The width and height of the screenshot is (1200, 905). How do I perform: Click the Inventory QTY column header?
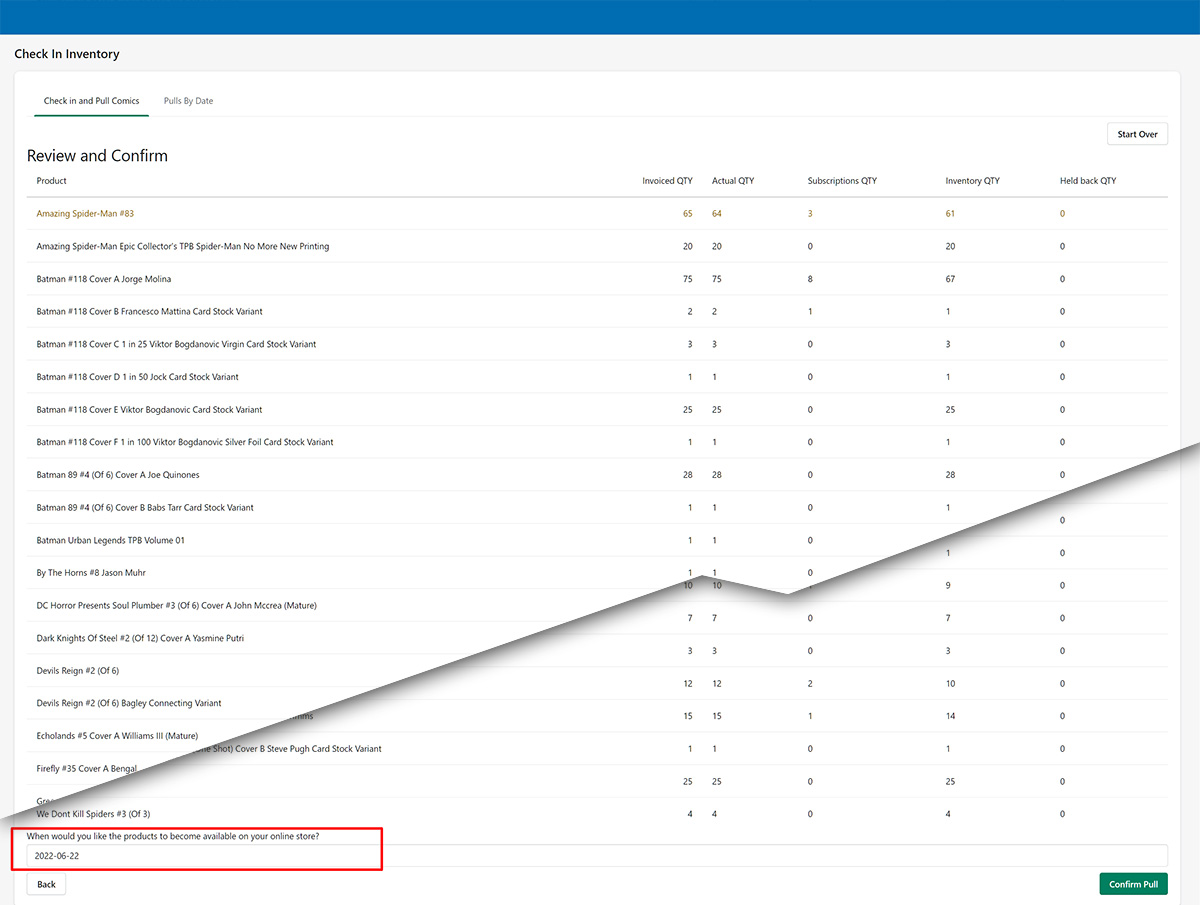(x=972, y=181)
